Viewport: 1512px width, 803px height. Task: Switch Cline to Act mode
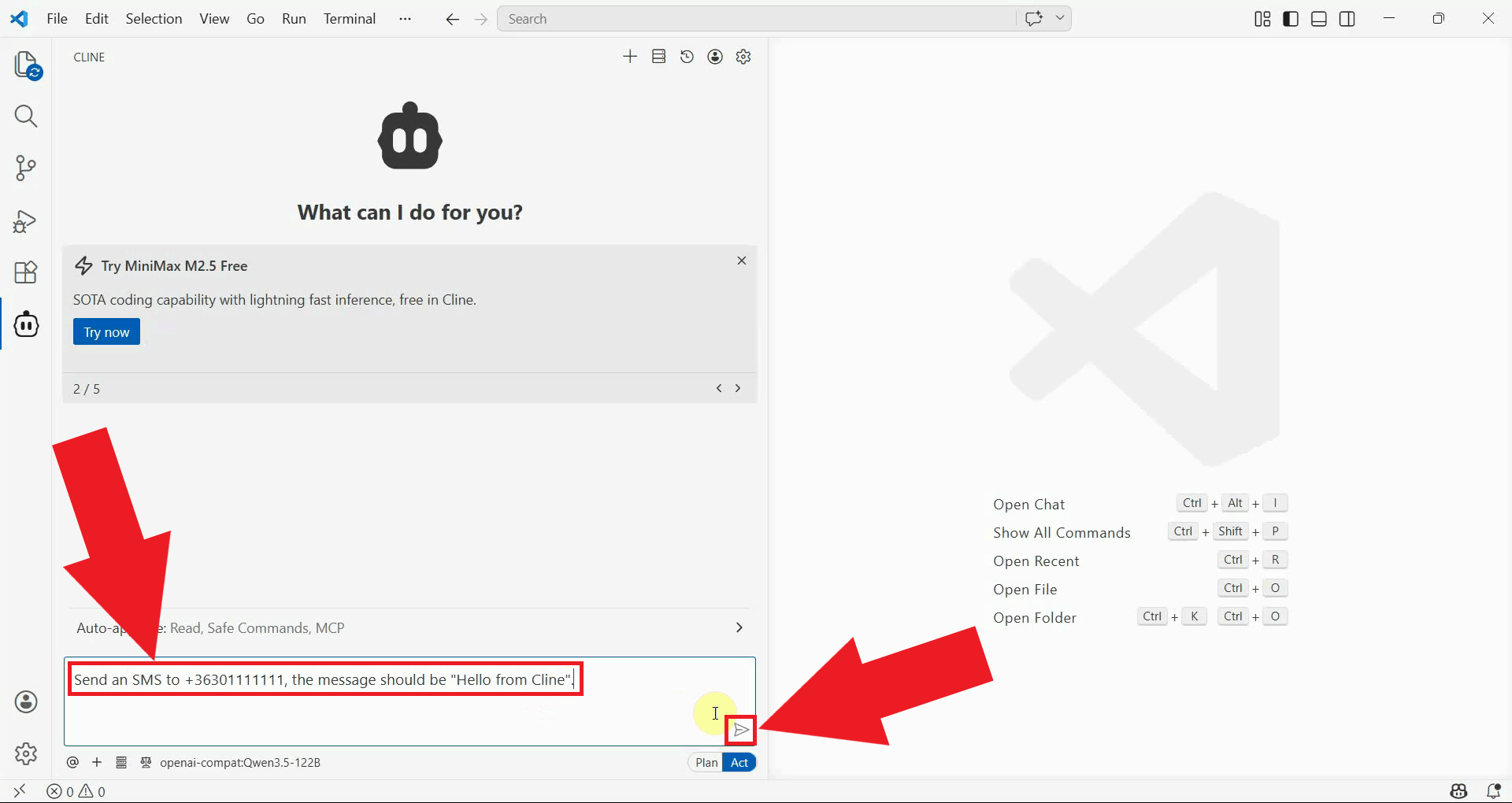coord(739,762)
